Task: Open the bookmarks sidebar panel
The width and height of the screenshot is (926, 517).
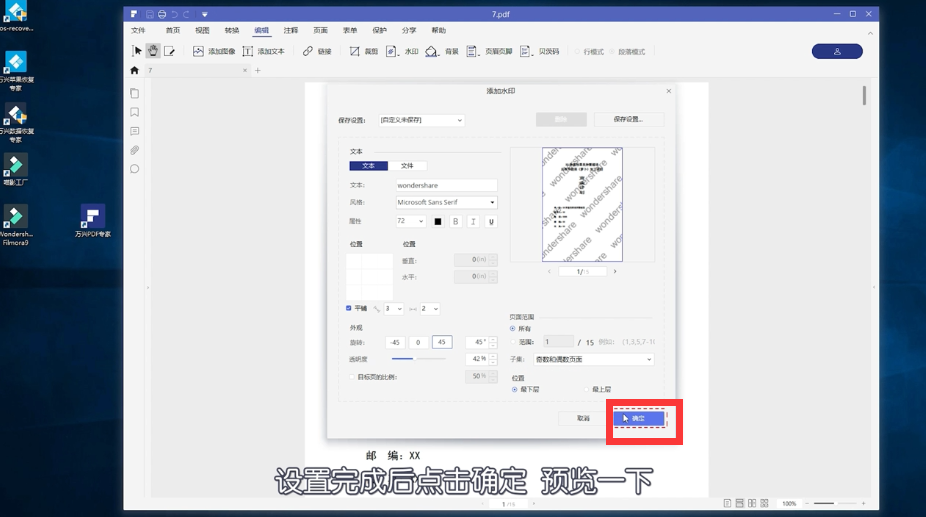Action: click(135, 112)
